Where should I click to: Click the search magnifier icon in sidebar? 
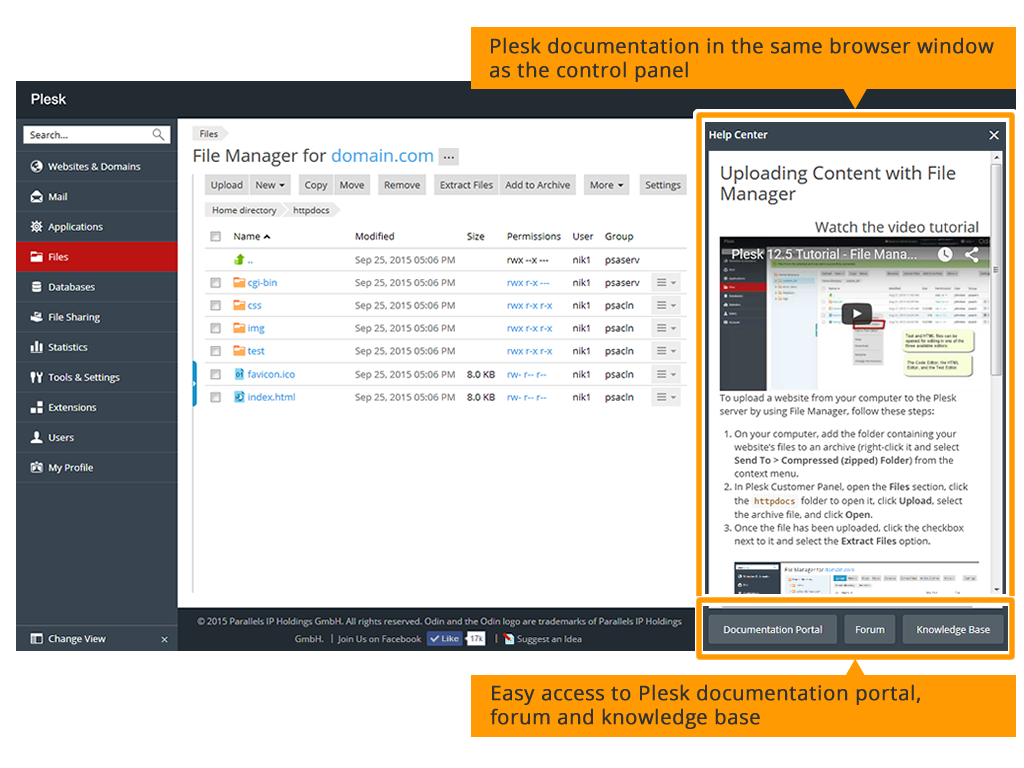pos(159,135)
